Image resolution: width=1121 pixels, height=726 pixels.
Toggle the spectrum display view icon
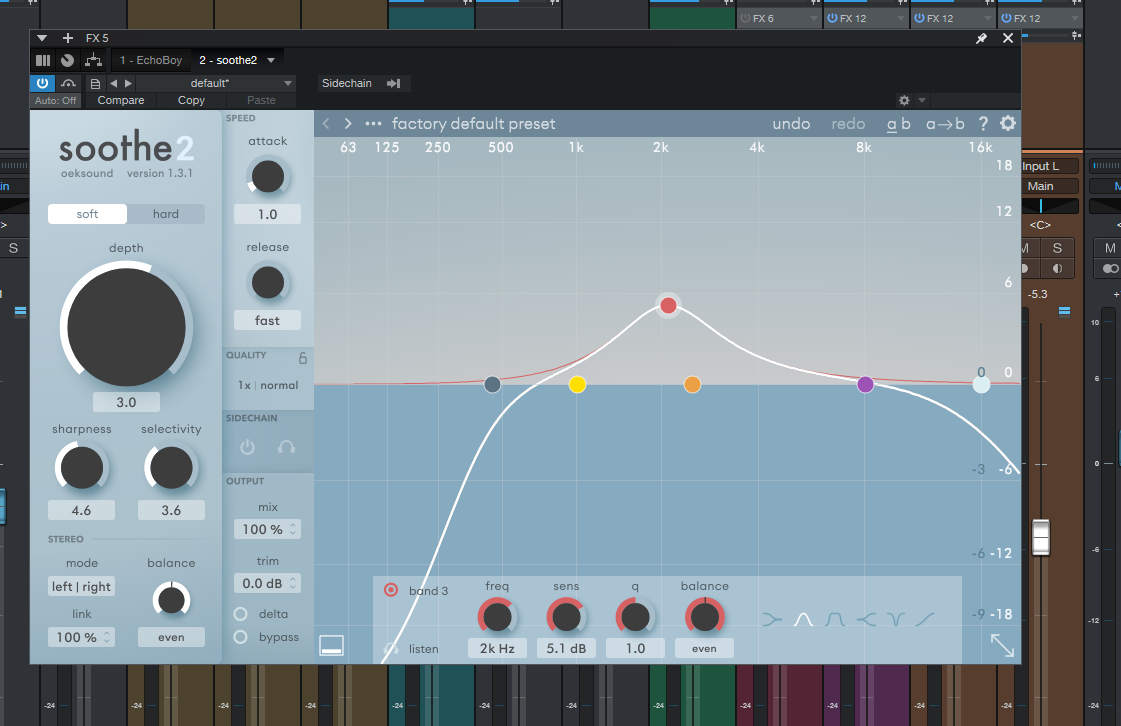(332, 646)
